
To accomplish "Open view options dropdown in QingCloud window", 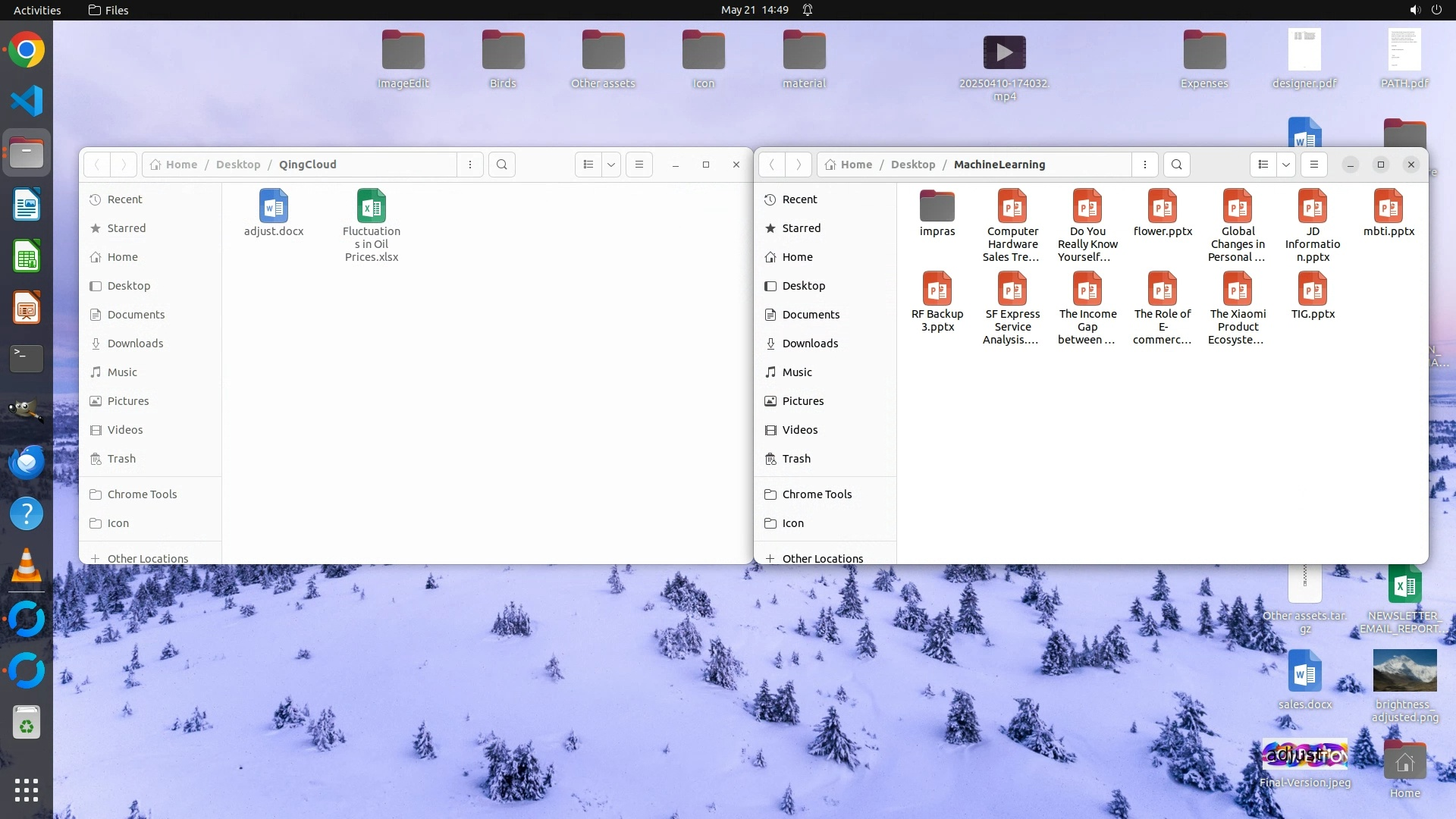I will point(611,165).
